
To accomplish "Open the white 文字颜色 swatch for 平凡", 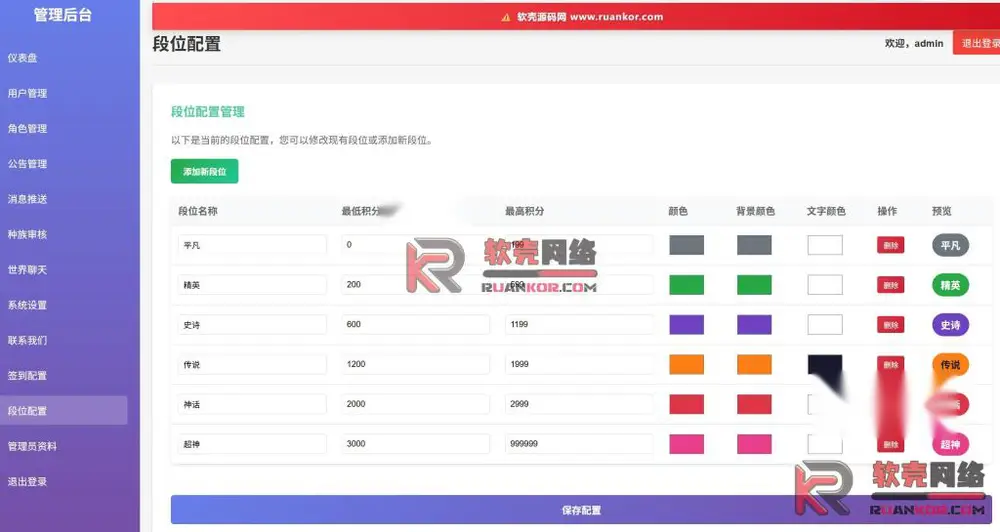I will tap(825, 245).
